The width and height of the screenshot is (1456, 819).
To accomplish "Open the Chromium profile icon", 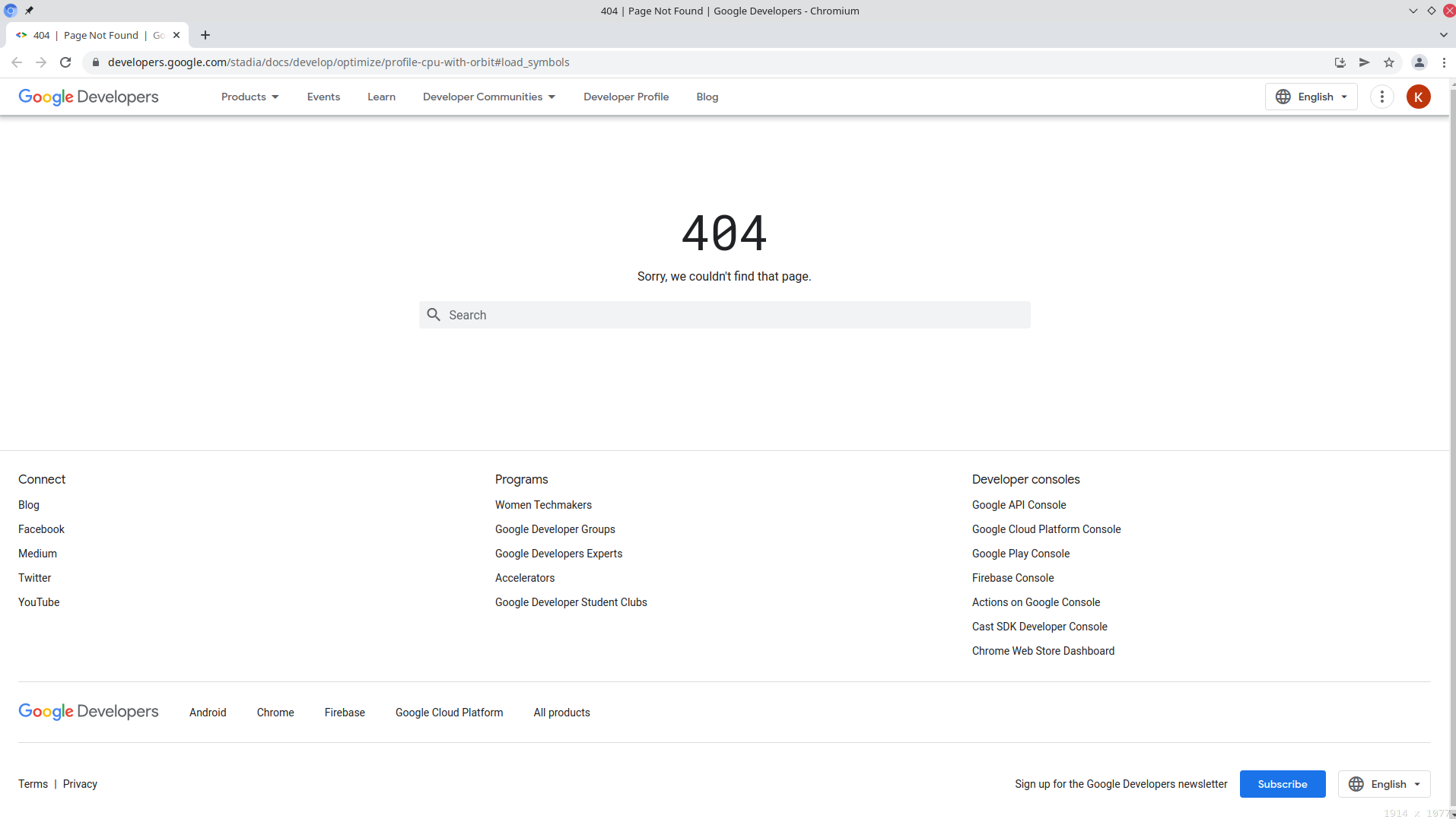I will pos(1419,62).
